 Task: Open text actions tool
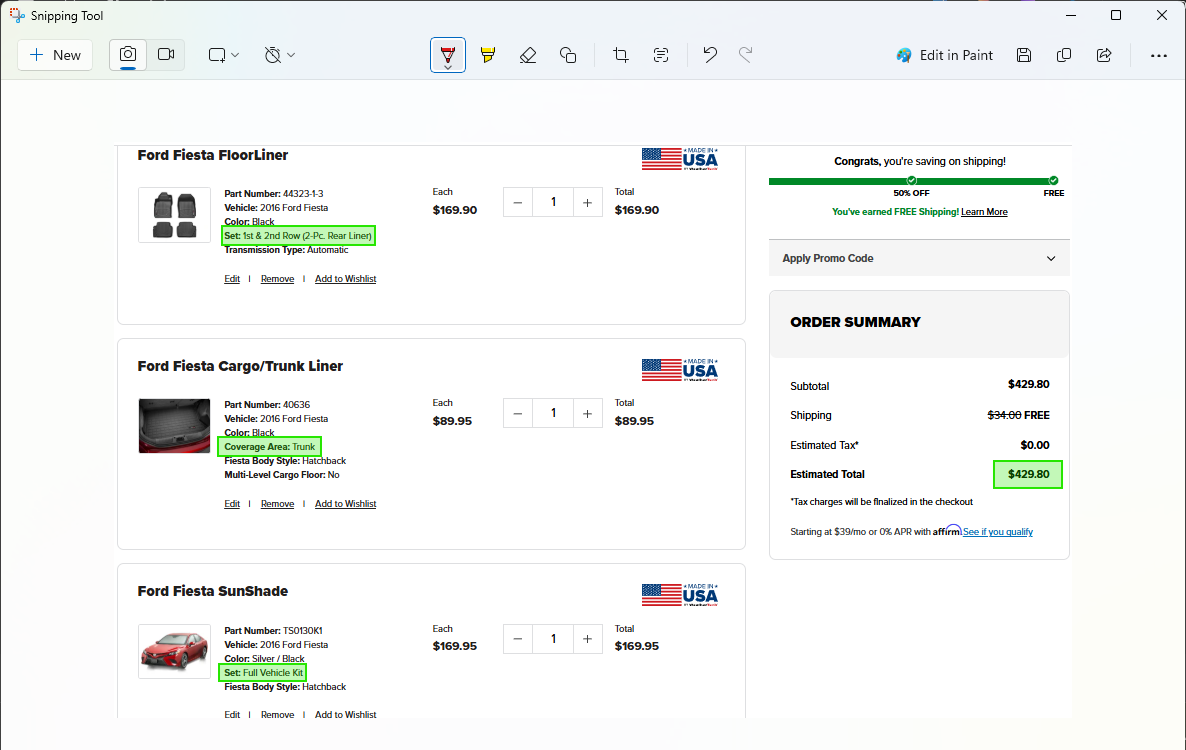pyautogui.click(x=661, y=55)
